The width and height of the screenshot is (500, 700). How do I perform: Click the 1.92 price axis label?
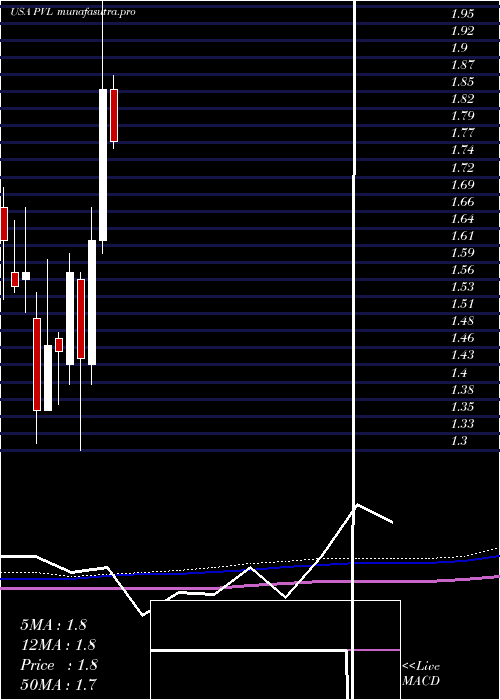point(462,31)
